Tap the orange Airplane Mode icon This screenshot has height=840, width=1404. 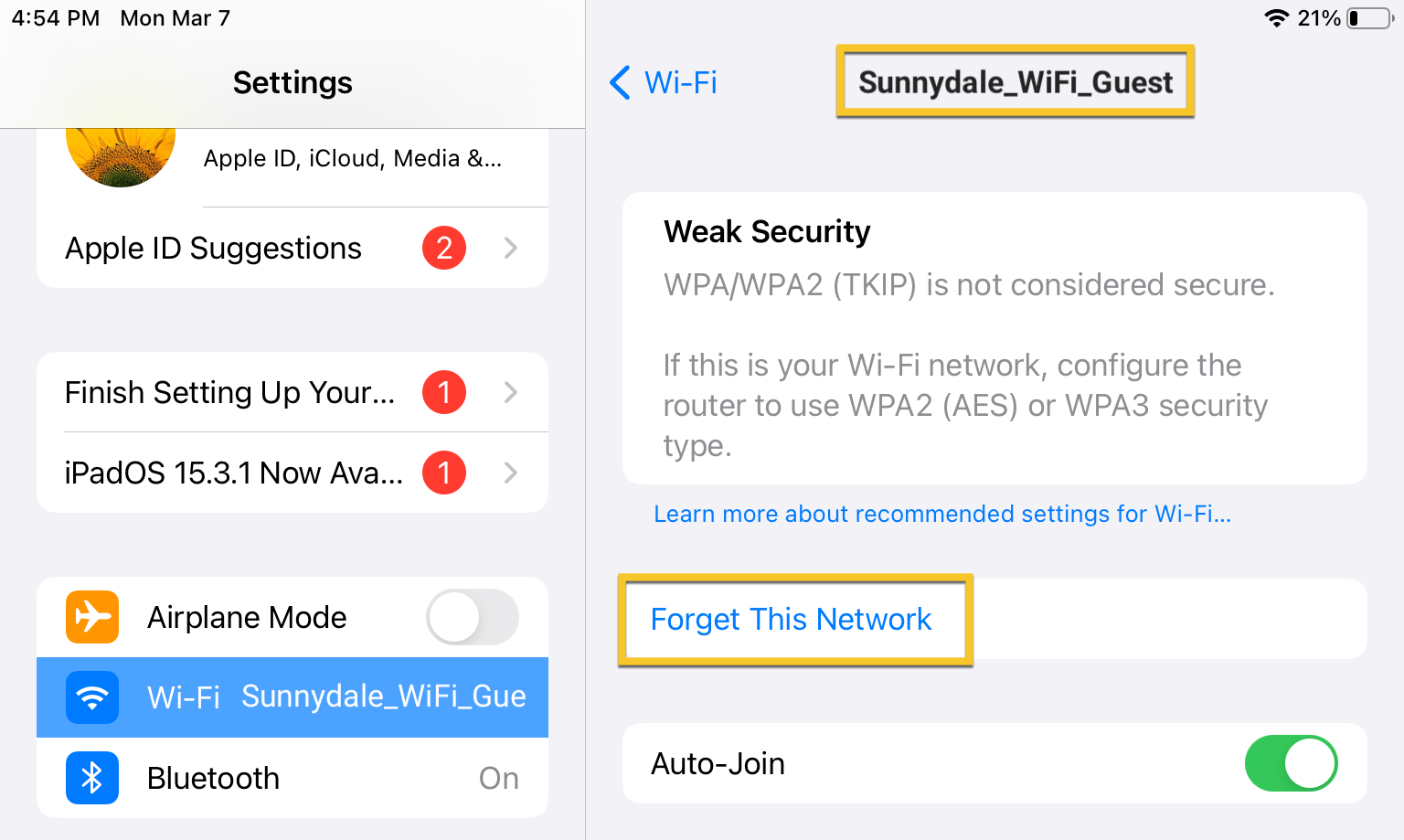click(x=92, y=617)
